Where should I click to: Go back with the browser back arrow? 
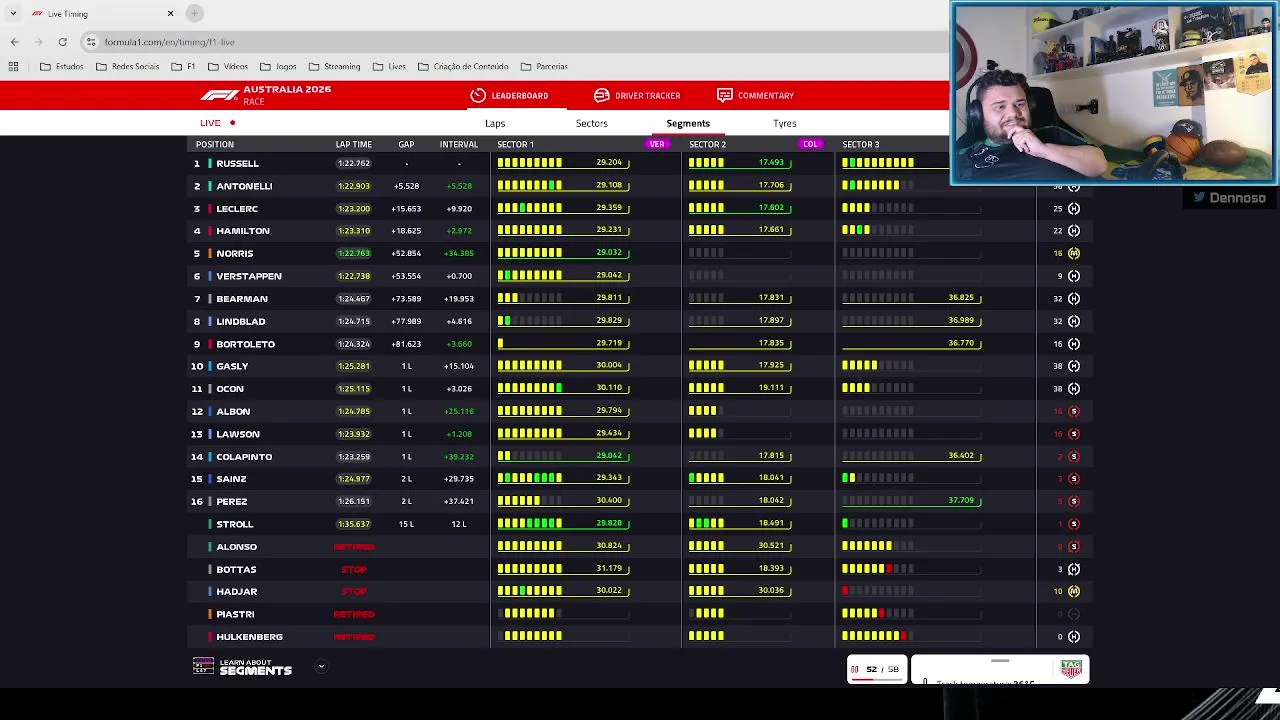coord(15,42)
